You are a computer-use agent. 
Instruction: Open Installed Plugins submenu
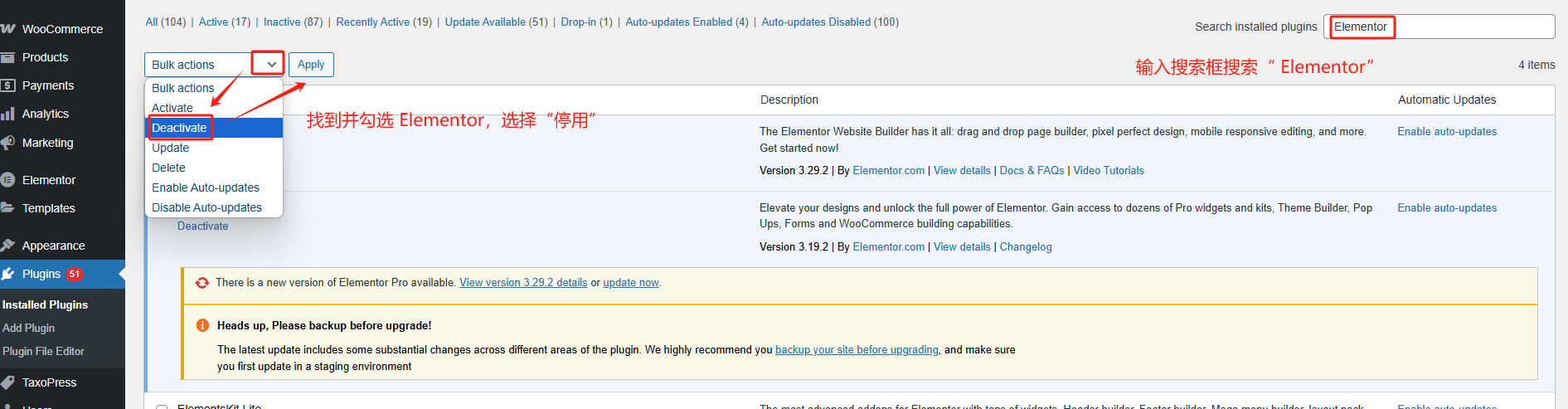click(45, 304)
